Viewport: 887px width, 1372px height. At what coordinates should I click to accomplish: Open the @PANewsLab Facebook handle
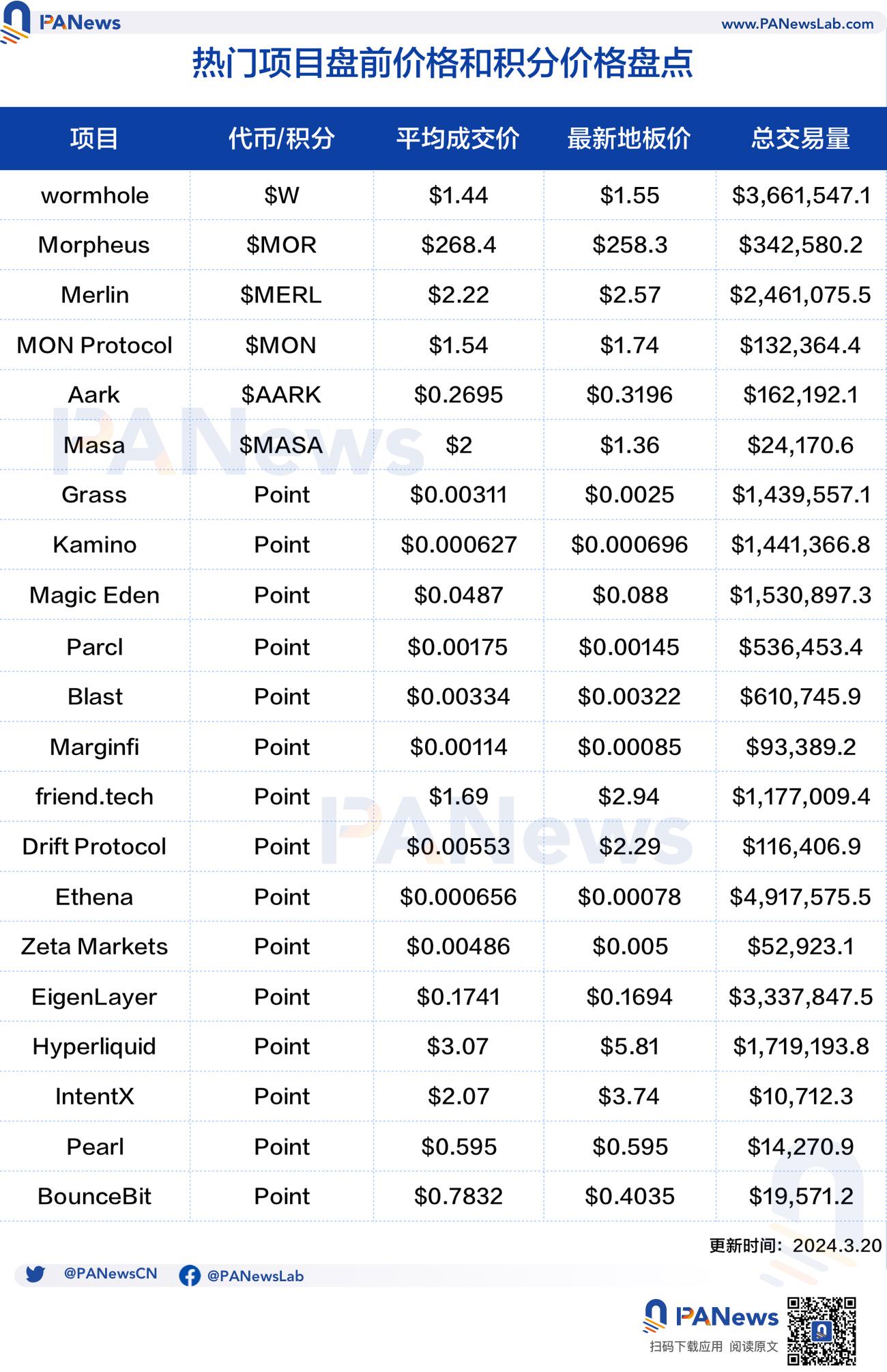click(255, 1276)
